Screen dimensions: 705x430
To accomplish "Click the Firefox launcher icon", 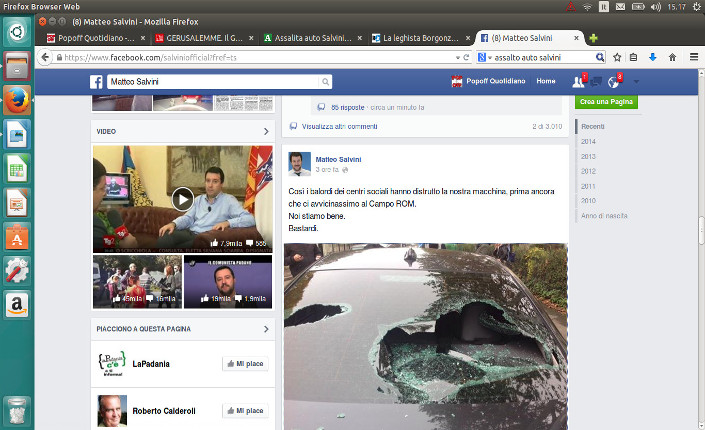I will 17,100.
